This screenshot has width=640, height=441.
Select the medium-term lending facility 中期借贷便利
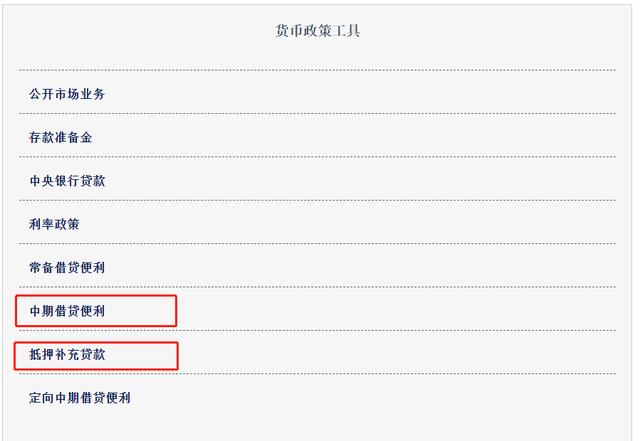click(67, 311)
